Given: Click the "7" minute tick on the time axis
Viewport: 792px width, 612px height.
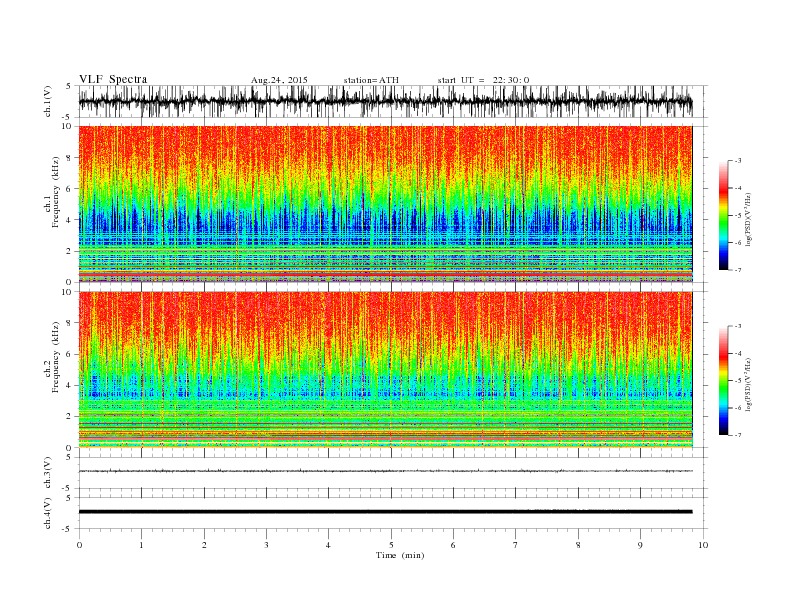Looking at the screenshot, I should click(516, 545).
